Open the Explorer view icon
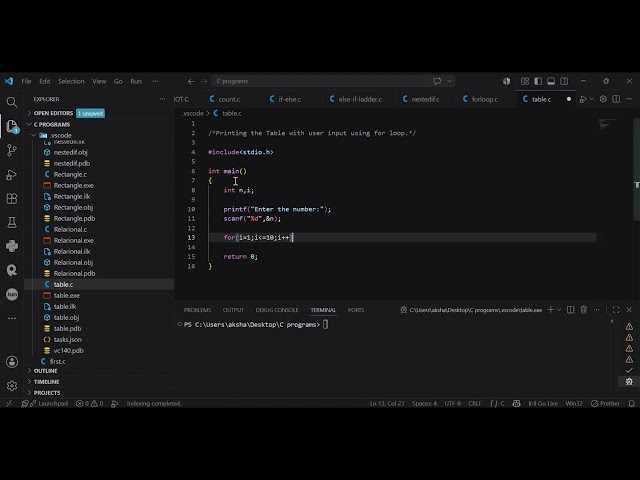The image size is (640, 480). point(12,126)
